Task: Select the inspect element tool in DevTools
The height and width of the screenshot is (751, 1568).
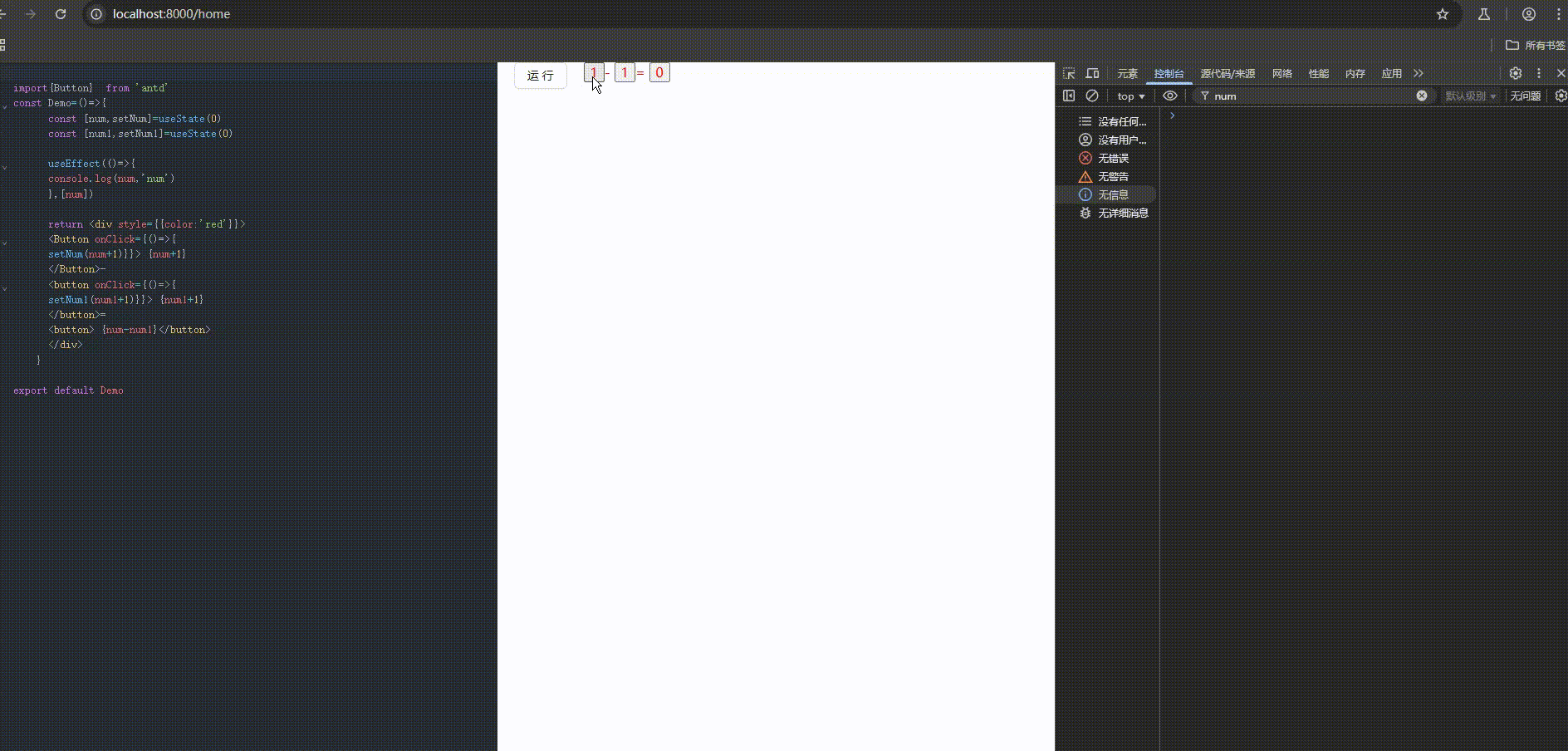Action: [x=1070, y=73]
